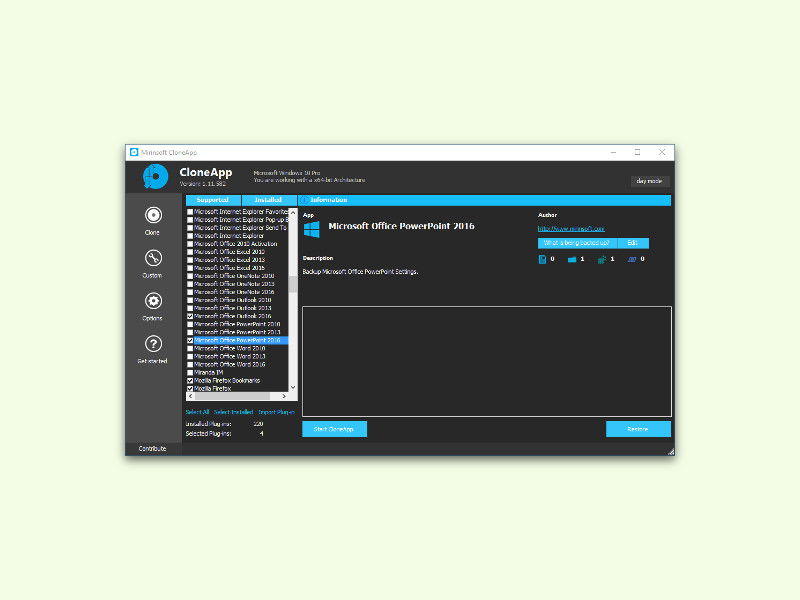Check Microsoft Office Excel 2010
The image size is (800, 600).
190,252
